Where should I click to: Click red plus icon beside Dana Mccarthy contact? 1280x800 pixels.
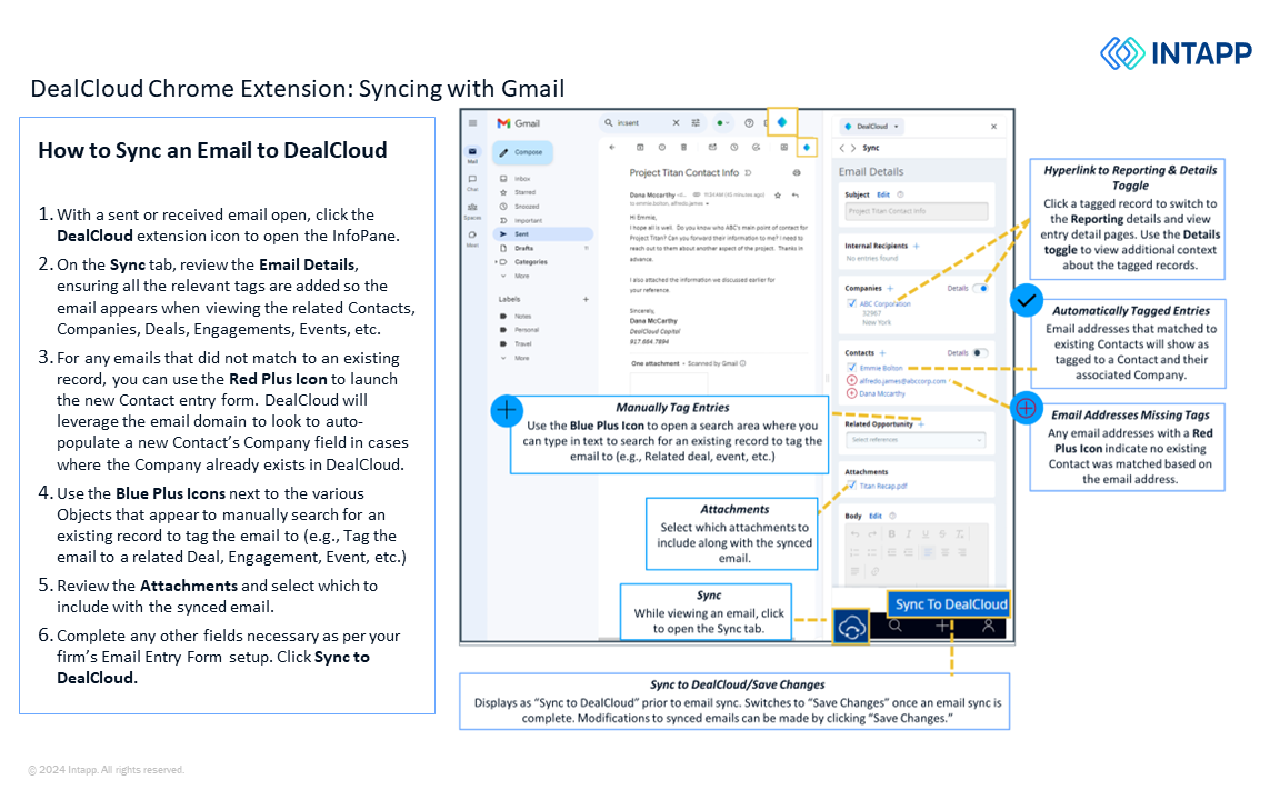[x=852, y=393]
